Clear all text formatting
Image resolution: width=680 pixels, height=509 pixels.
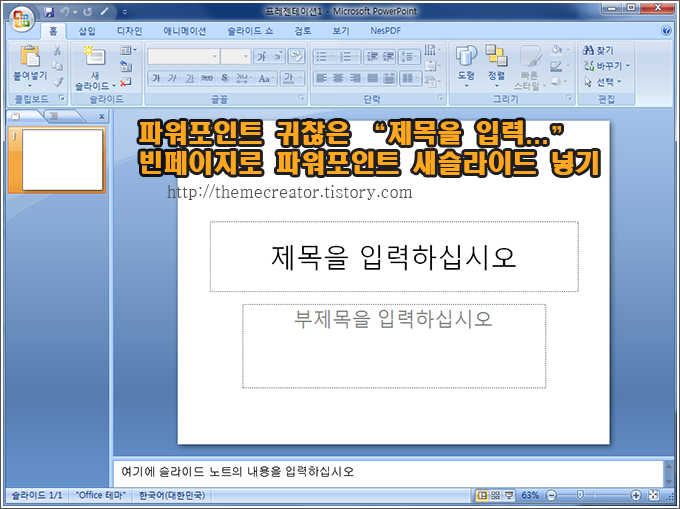click(x=297, y=56)
